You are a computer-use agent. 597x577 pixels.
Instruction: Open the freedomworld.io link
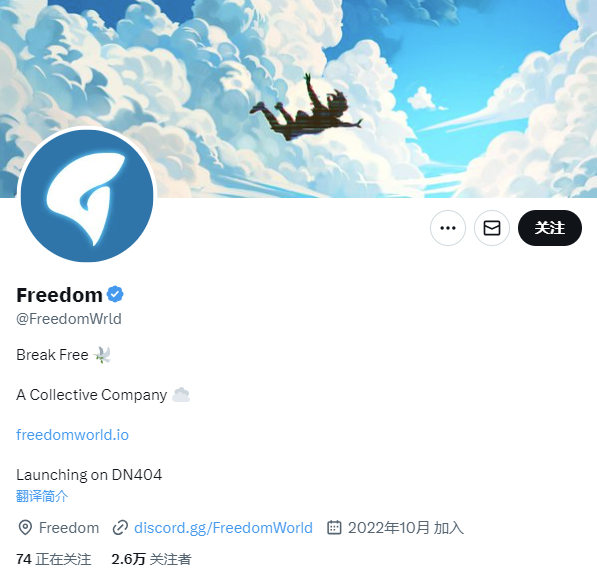tap(72, 435)
